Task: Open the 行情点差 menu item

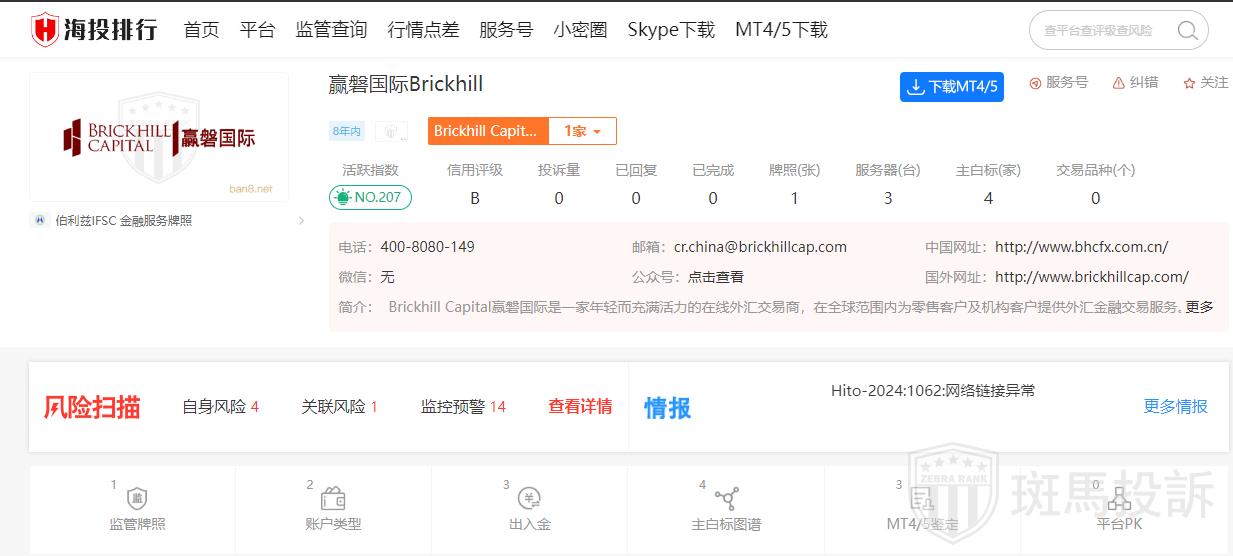Action: [423, 30]
